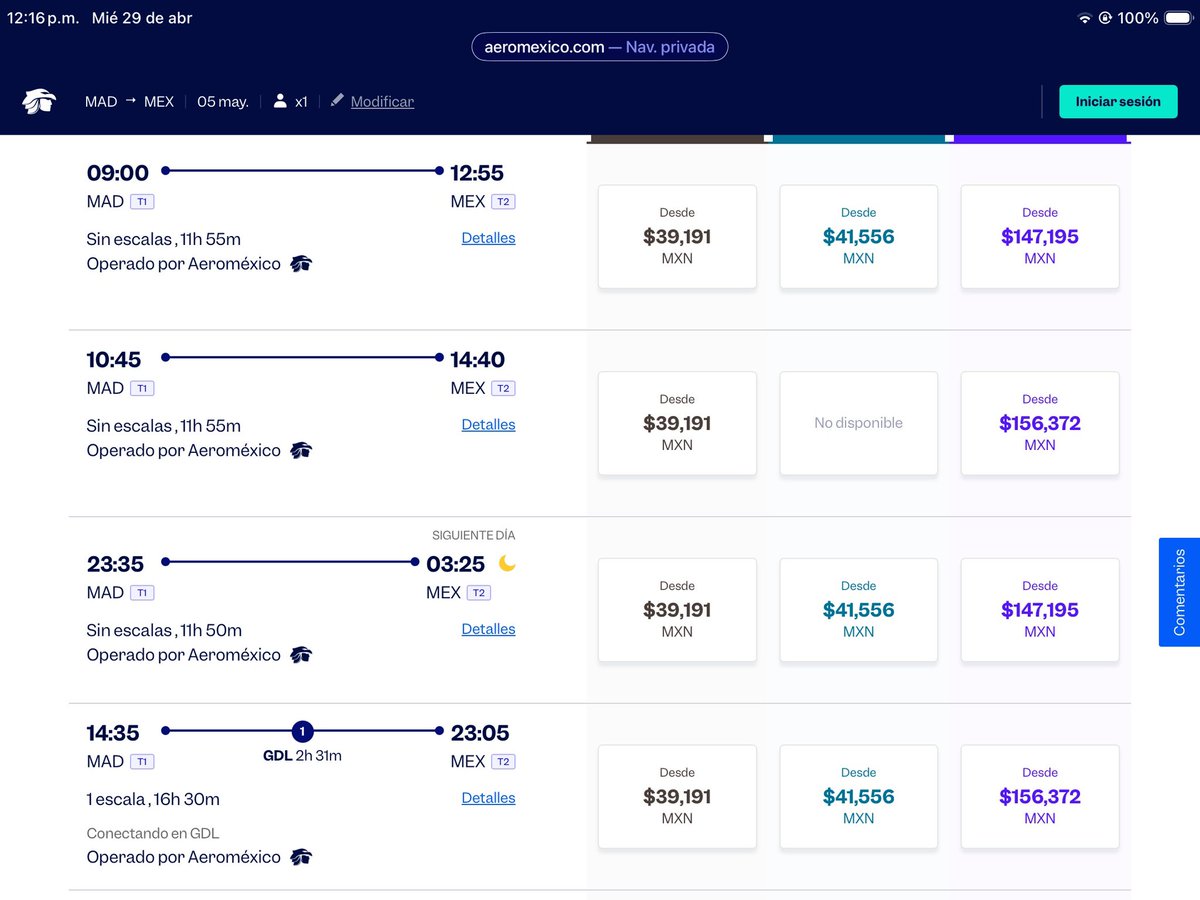Click the pencil edit icon beside Modificar
The width and height of the screenshot is (1200, 900).
[x=336, y=101]
